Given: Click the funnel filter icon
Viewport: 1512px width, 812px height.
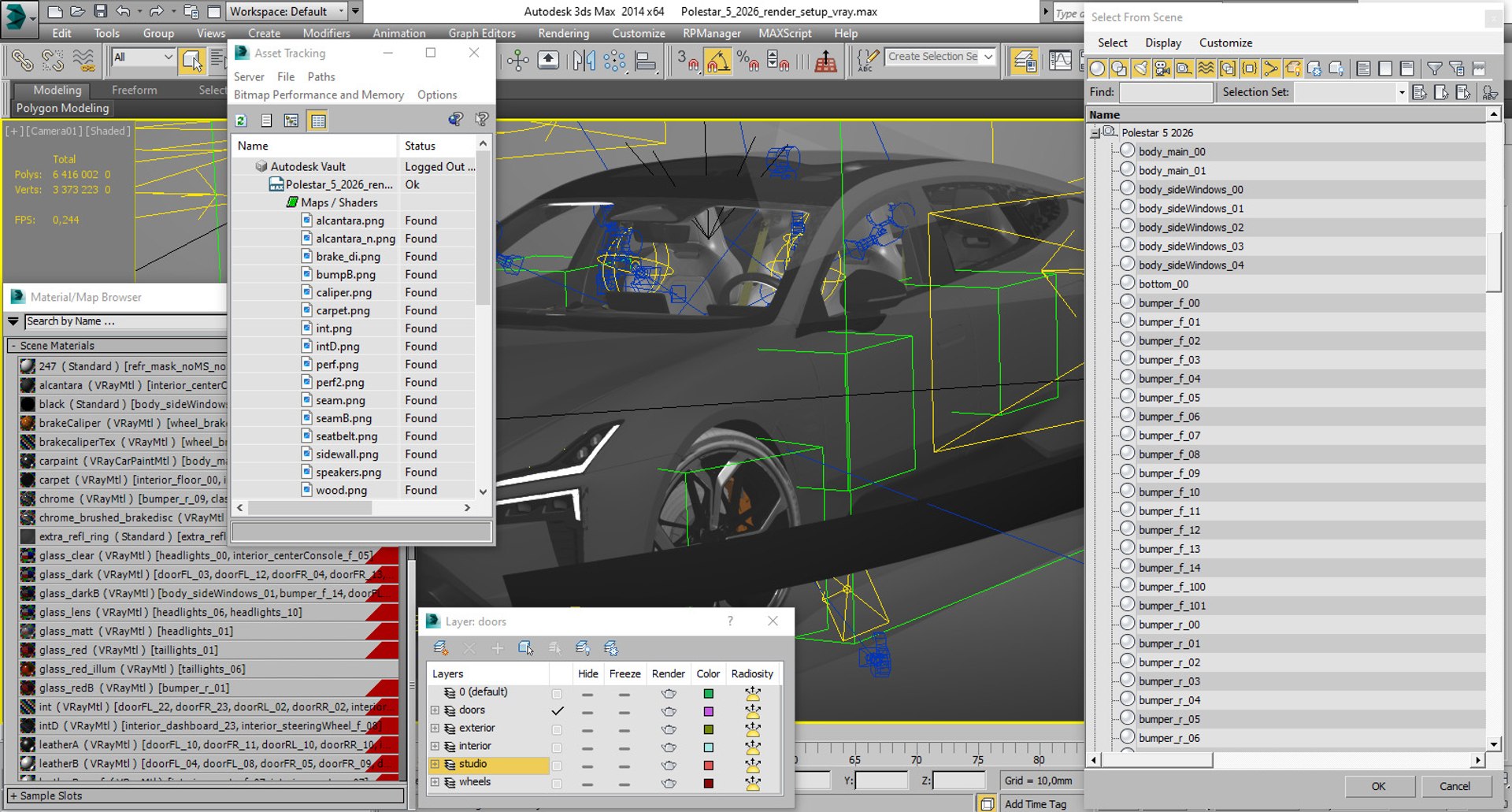Looking at the screenshot, I should (x=1435, y=69).
